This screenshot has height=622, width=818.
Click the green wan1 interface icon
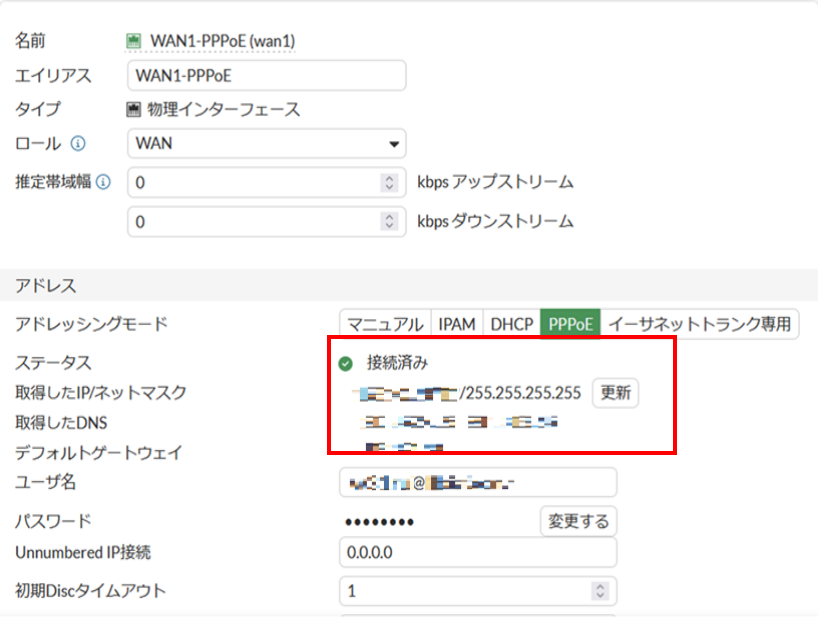[133, 41]
